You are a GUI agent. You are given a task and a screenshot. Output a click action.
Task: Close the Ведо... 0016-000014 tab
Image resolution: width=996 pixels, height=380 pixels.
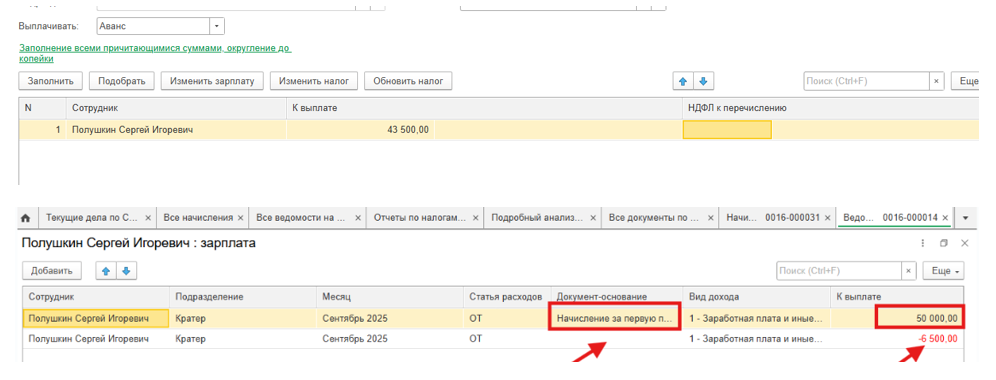click(945, 217)
